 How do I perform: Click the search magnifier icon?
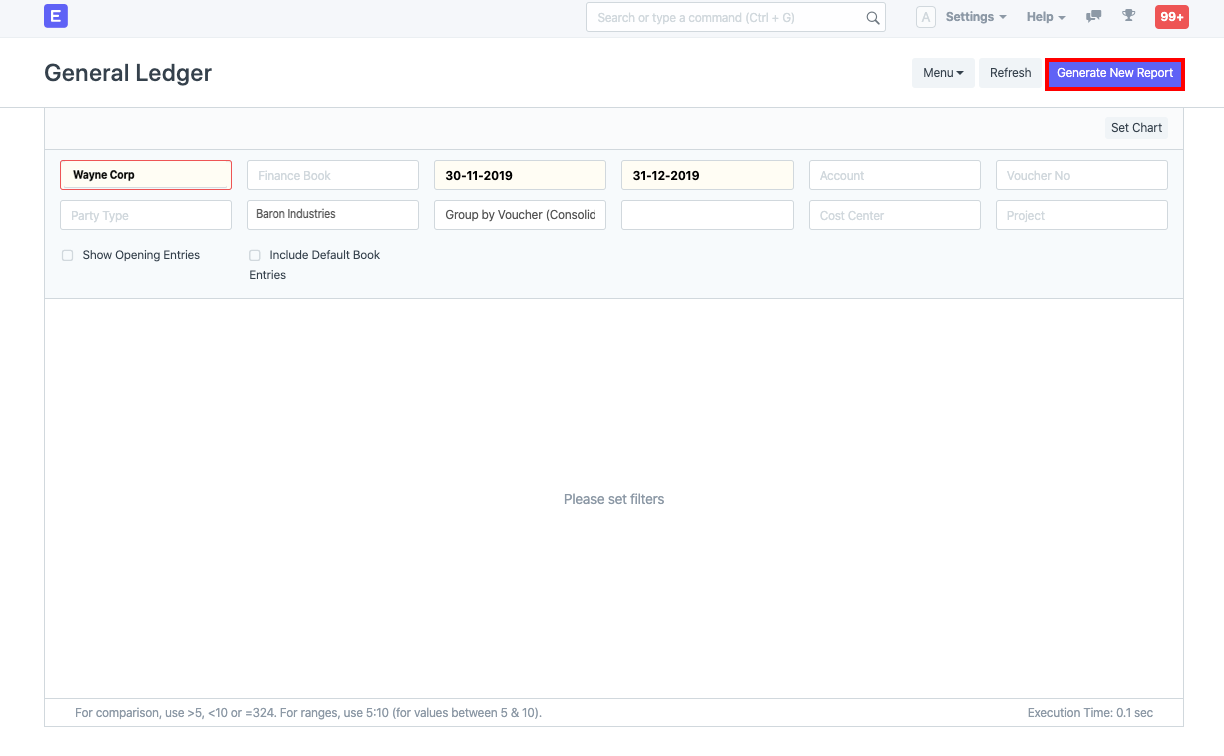point(871,17)
